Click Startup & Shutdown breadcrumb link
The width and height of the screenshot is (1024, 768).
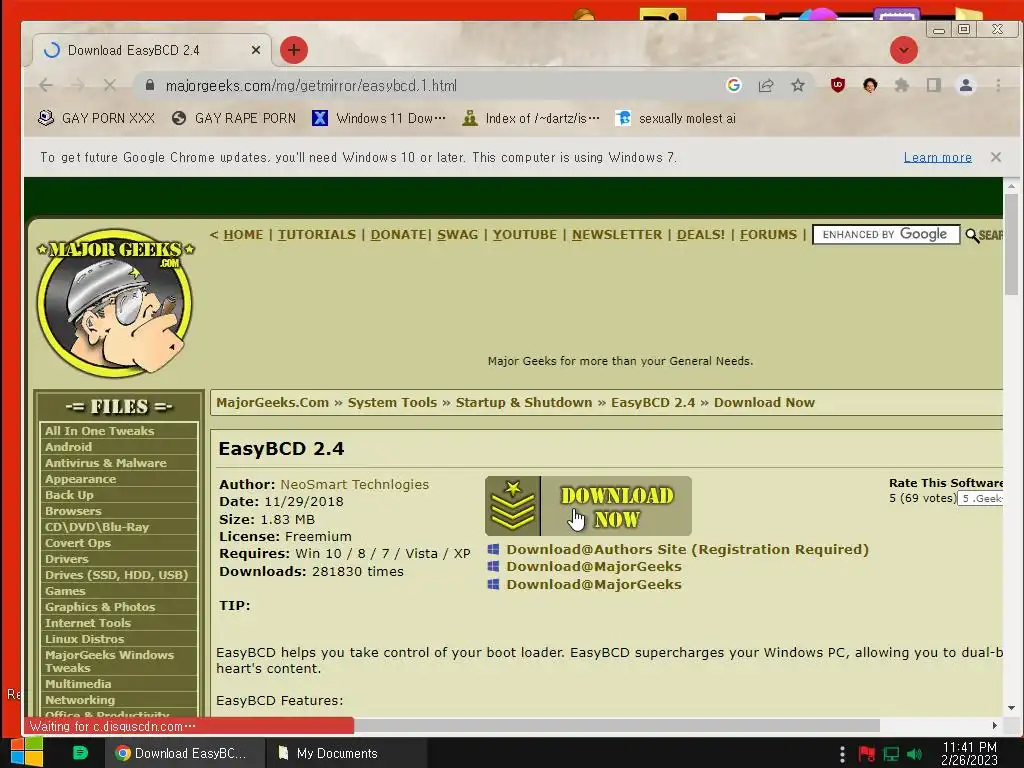524,402
